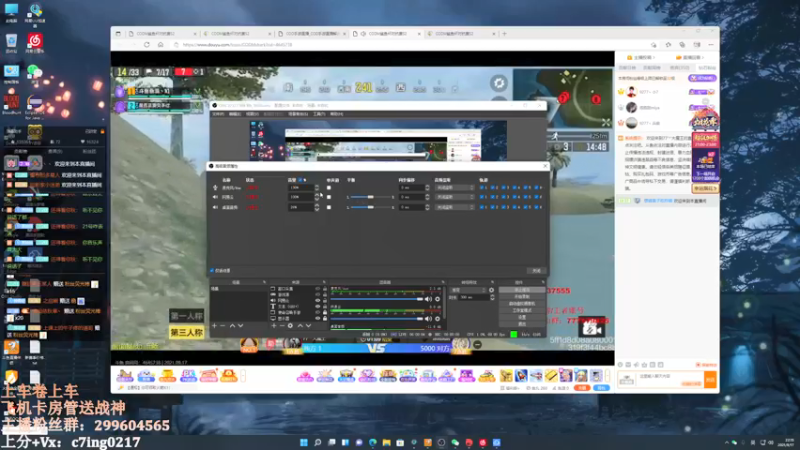Click the orange chat send button
Image resolution: width=800 pixels, height=450 pixels.
(710, 380)
